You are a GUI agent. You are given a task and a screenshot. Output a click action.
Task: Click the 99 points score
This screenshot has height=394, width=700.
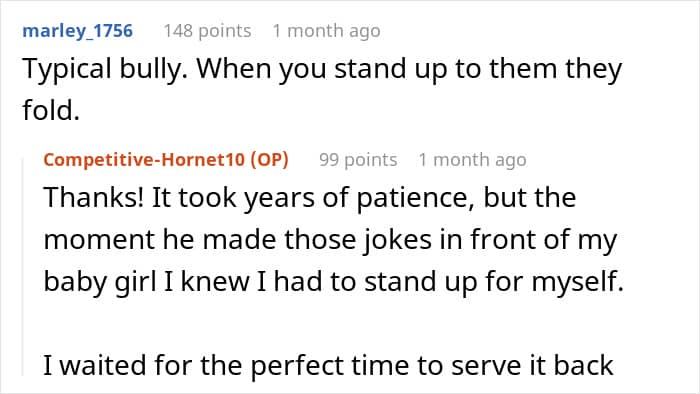click(x=358, y=159)
